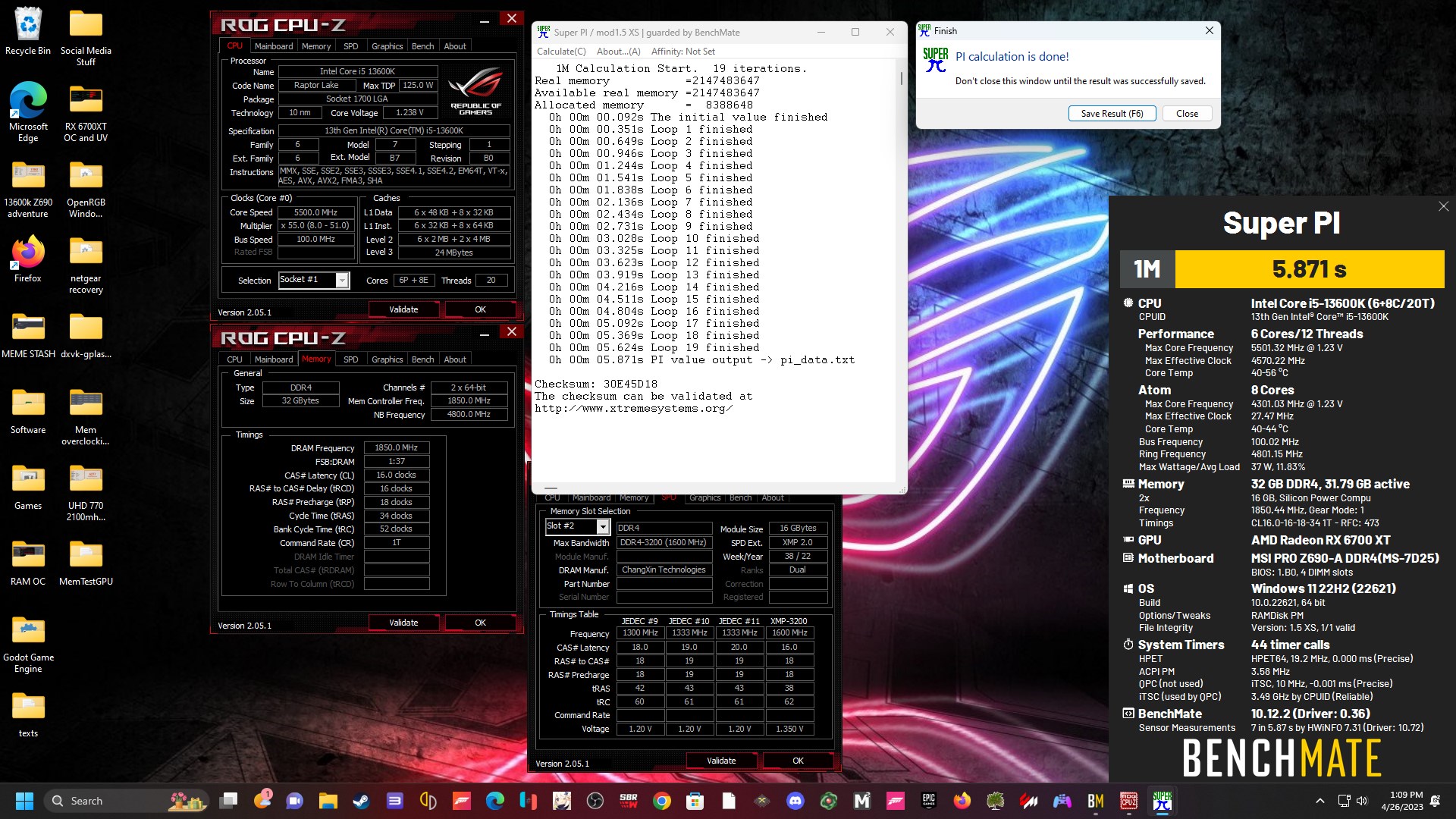This screenshot has width=1456, height=819.
Task: Open the Recycle Bin desktop icon
Action: 28,32
